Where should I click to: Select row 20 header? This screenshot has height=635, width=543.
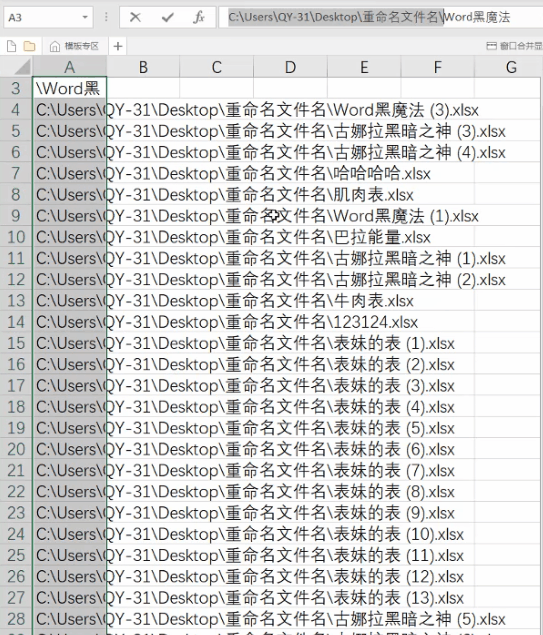pos(16,449)
